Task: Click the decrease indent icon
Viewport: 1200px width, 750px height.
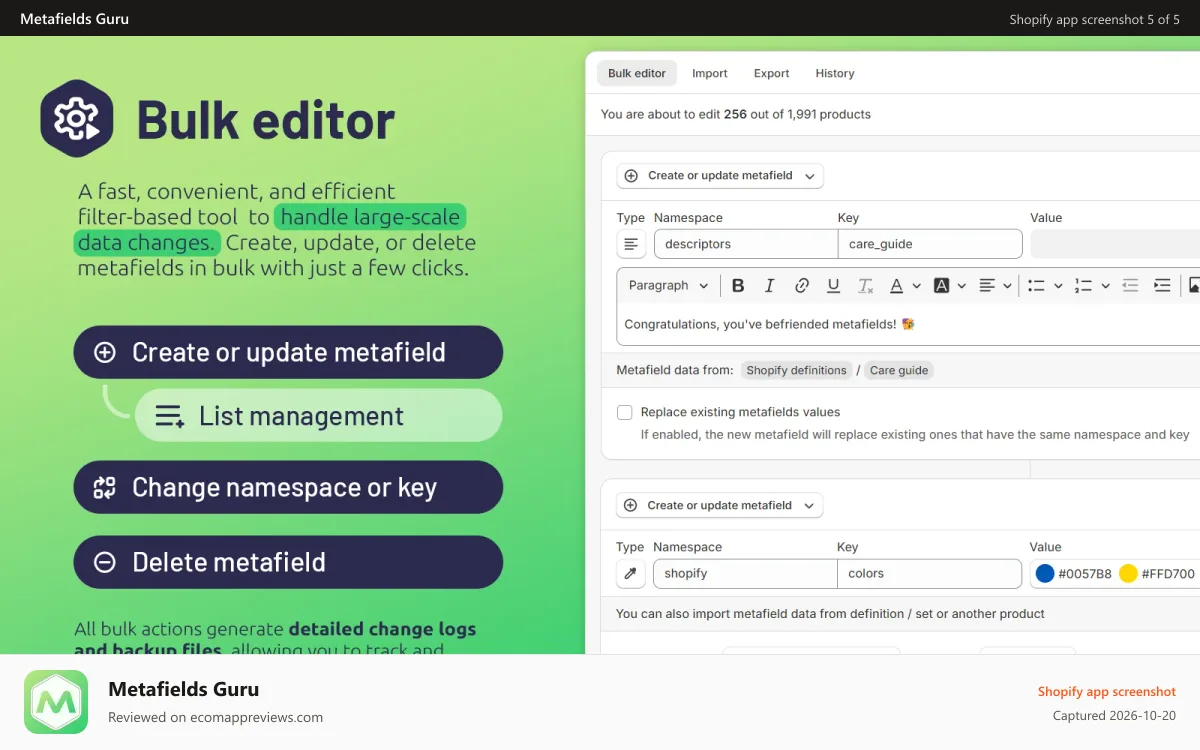Action: coord(1130,286)
